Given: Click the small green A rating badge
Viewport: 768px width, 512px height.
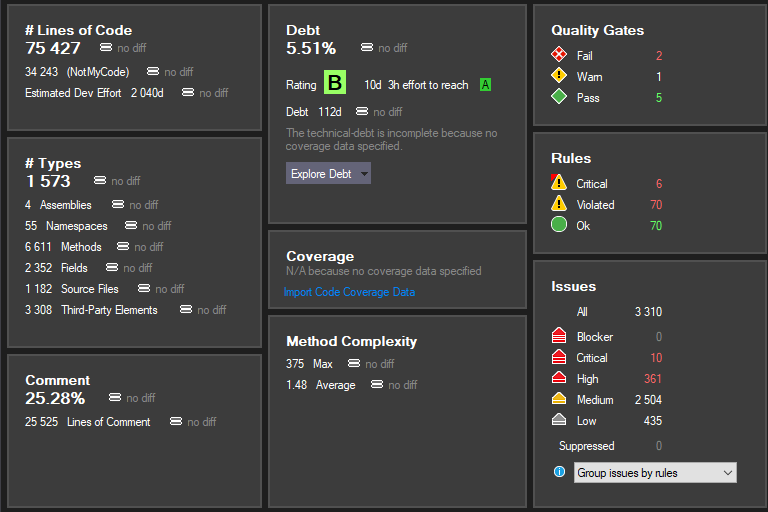Looking at the screenshot, I should tap(485, 85).
